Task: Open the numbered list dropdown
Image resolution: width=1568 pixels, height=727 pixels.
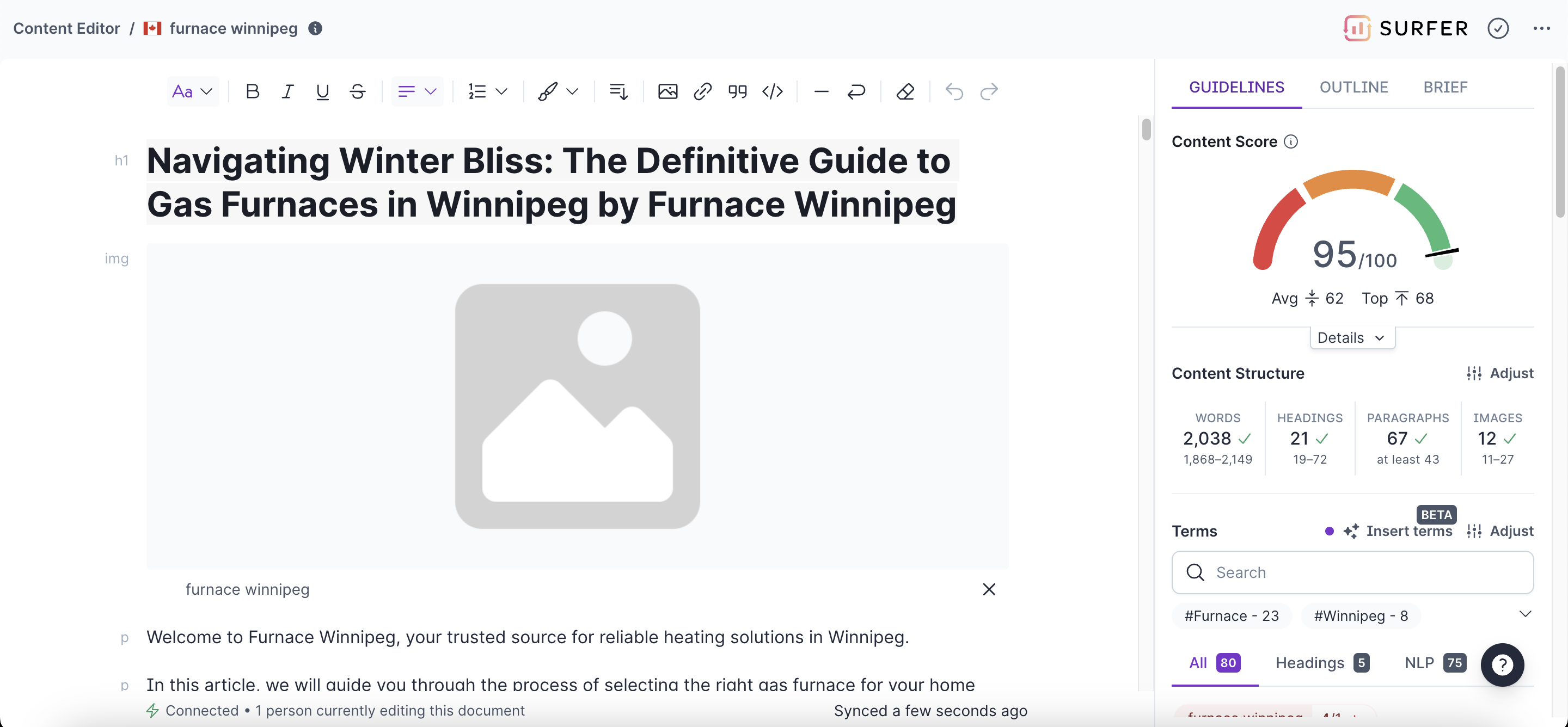Action: 488,92
